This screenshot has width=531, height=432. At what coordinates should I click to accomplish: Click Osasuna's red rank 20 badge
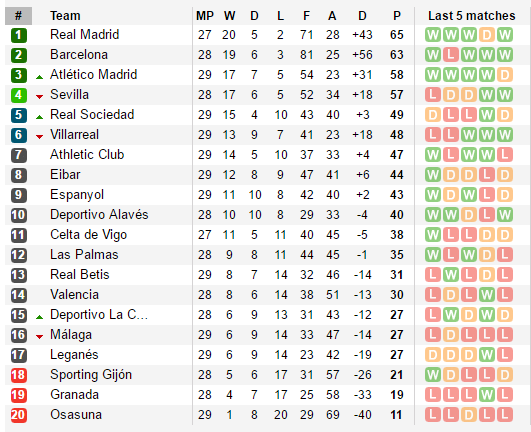click(x=19, y=415)
